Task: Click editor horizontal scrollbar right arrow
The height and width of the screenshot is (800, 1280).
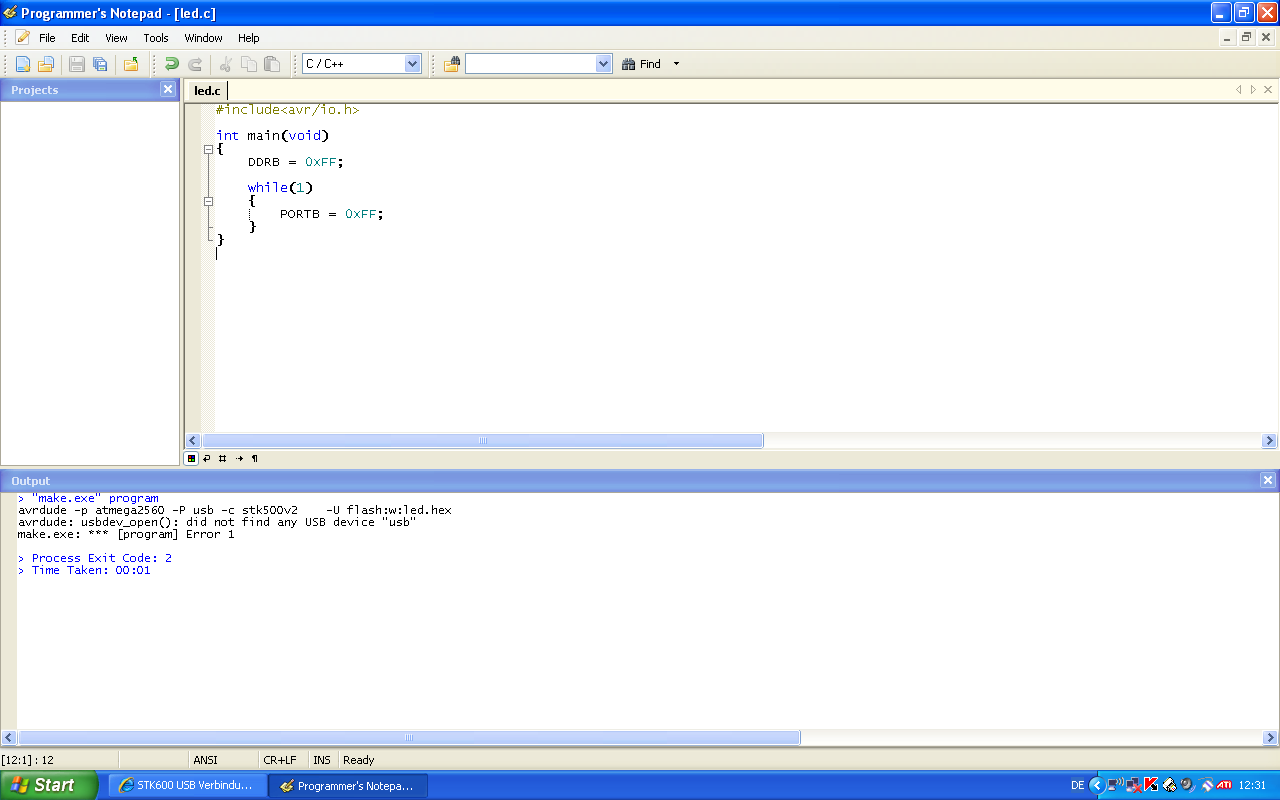Action: 1269,440
